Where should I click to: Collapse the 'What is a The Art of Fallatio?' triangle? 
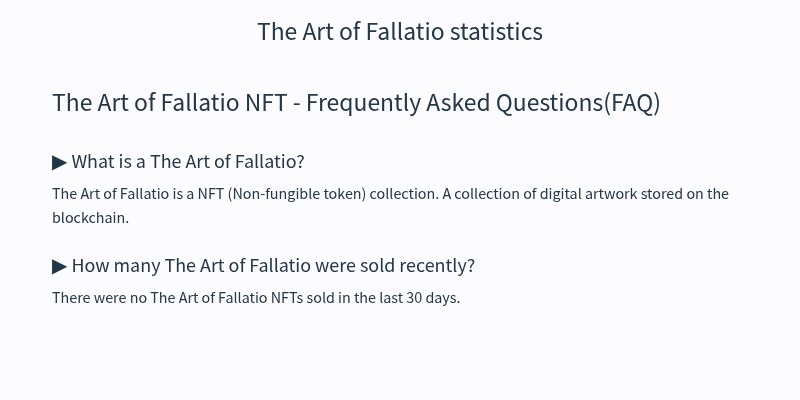60,163
